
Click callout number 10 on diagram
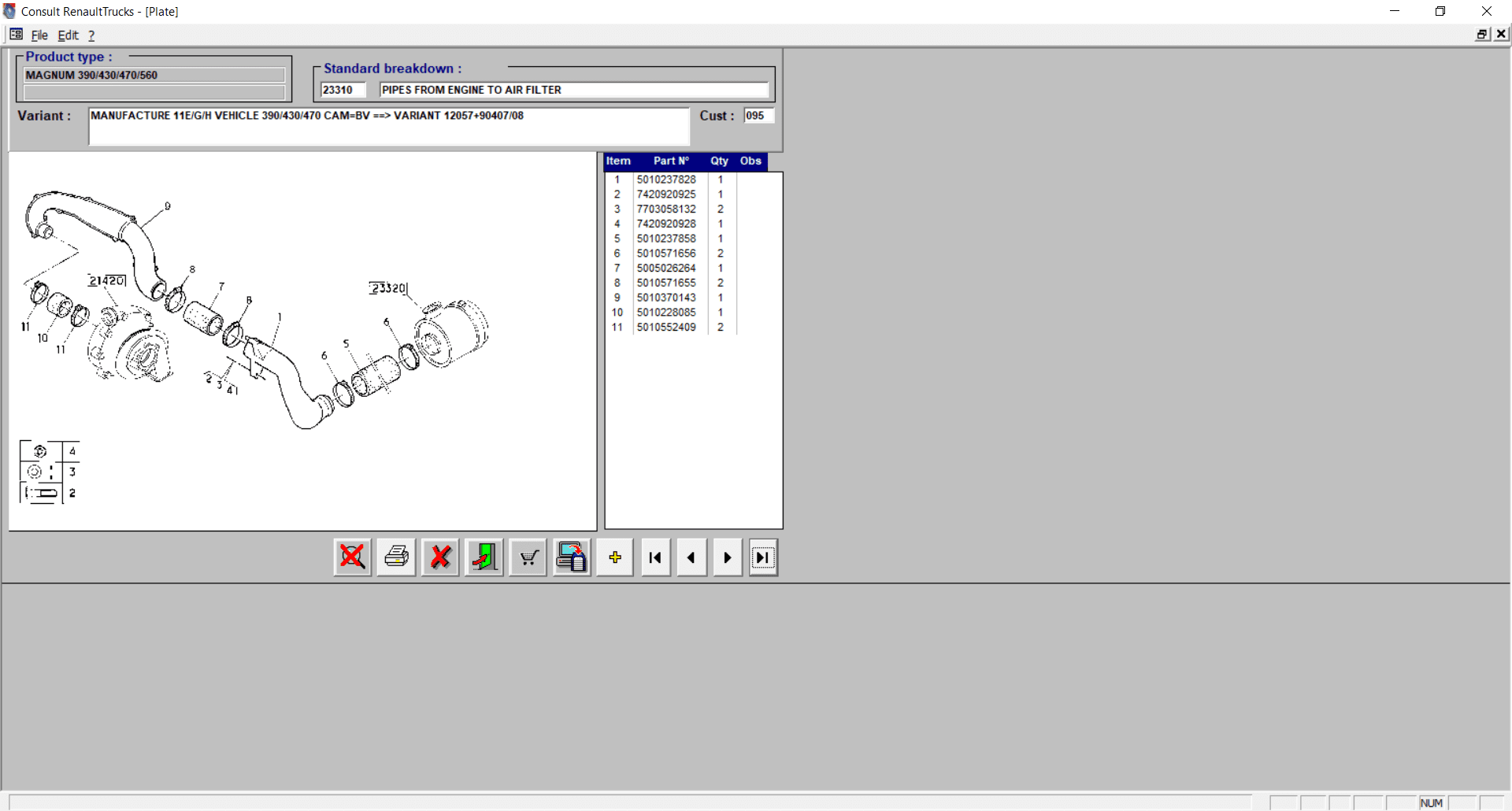click(43, 338)
